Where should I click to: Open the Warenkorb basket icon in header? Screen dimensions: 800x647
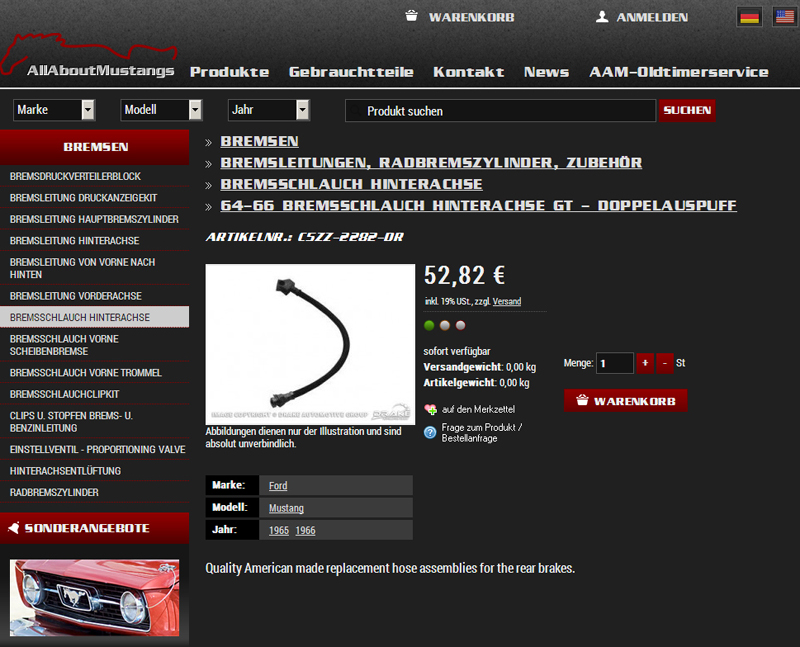(x=411, y=16)
